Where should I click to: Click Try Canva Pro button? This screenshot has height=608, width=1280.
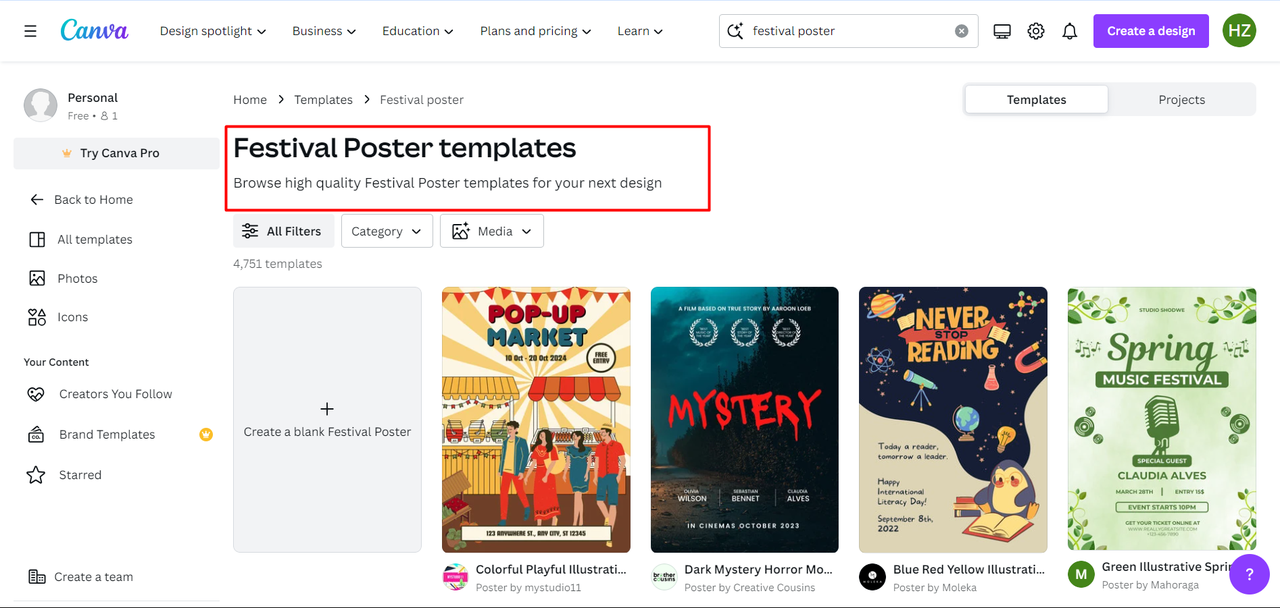point(116,153)
